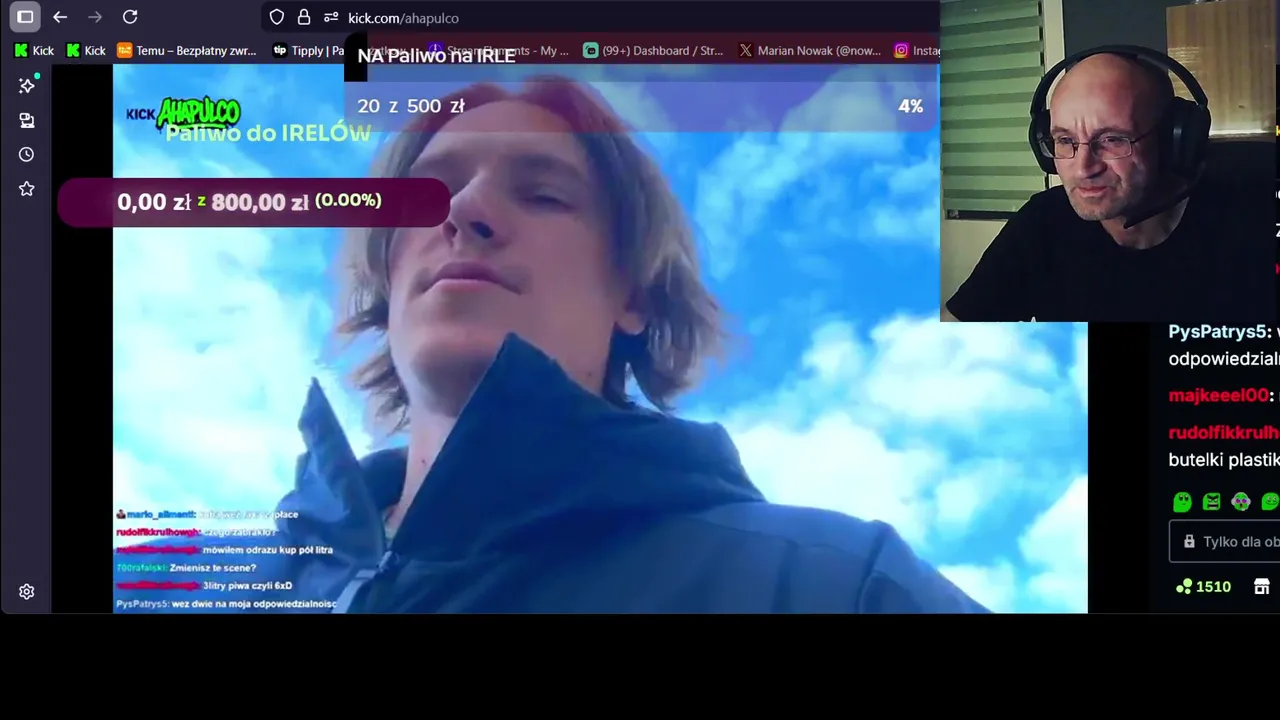The image size is (1280, 720).
Task: Click the webcam overlay of streamer
Action: point(1110,160)
